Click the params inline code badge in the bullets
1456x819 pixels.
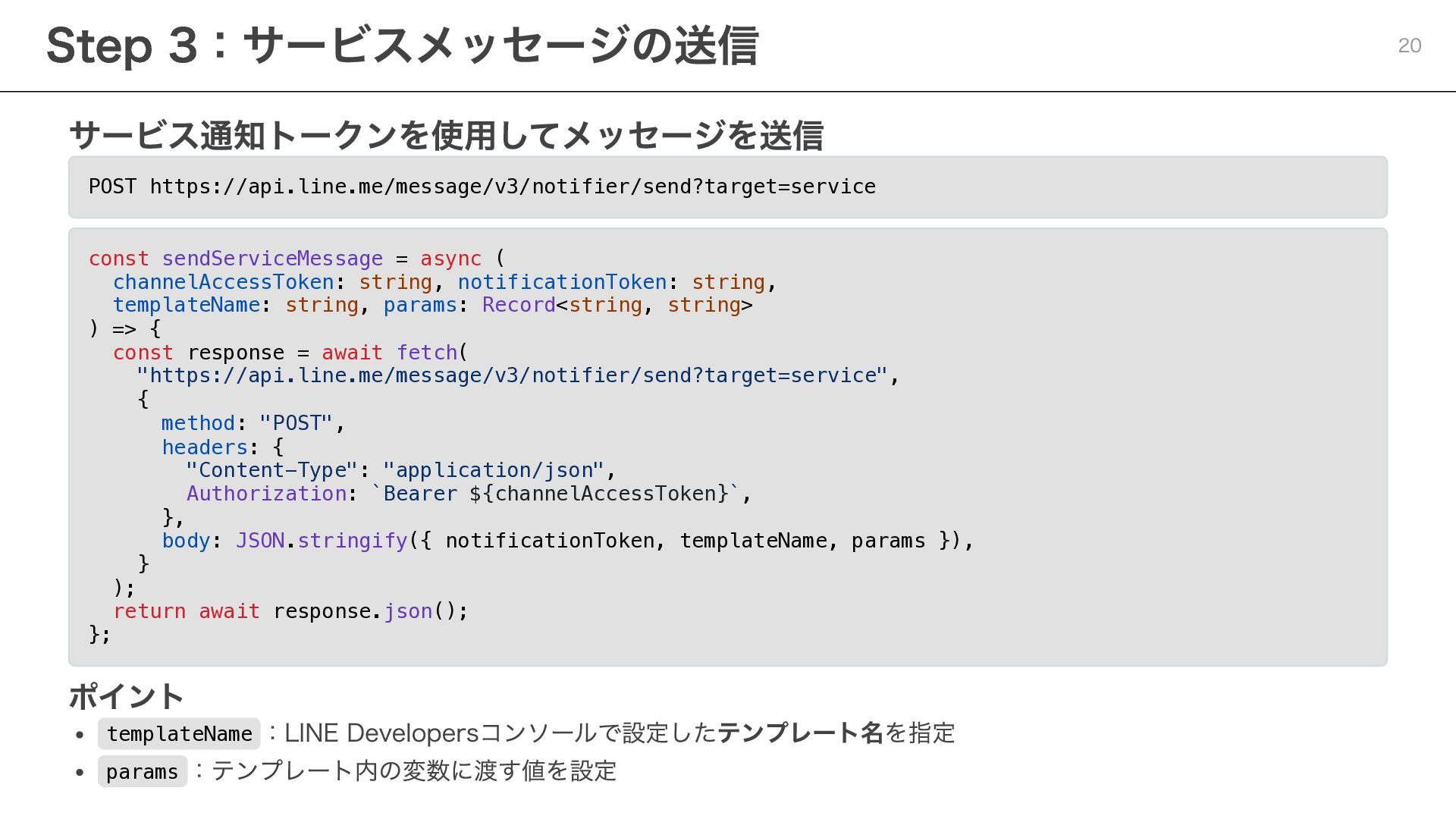point(142,772)
